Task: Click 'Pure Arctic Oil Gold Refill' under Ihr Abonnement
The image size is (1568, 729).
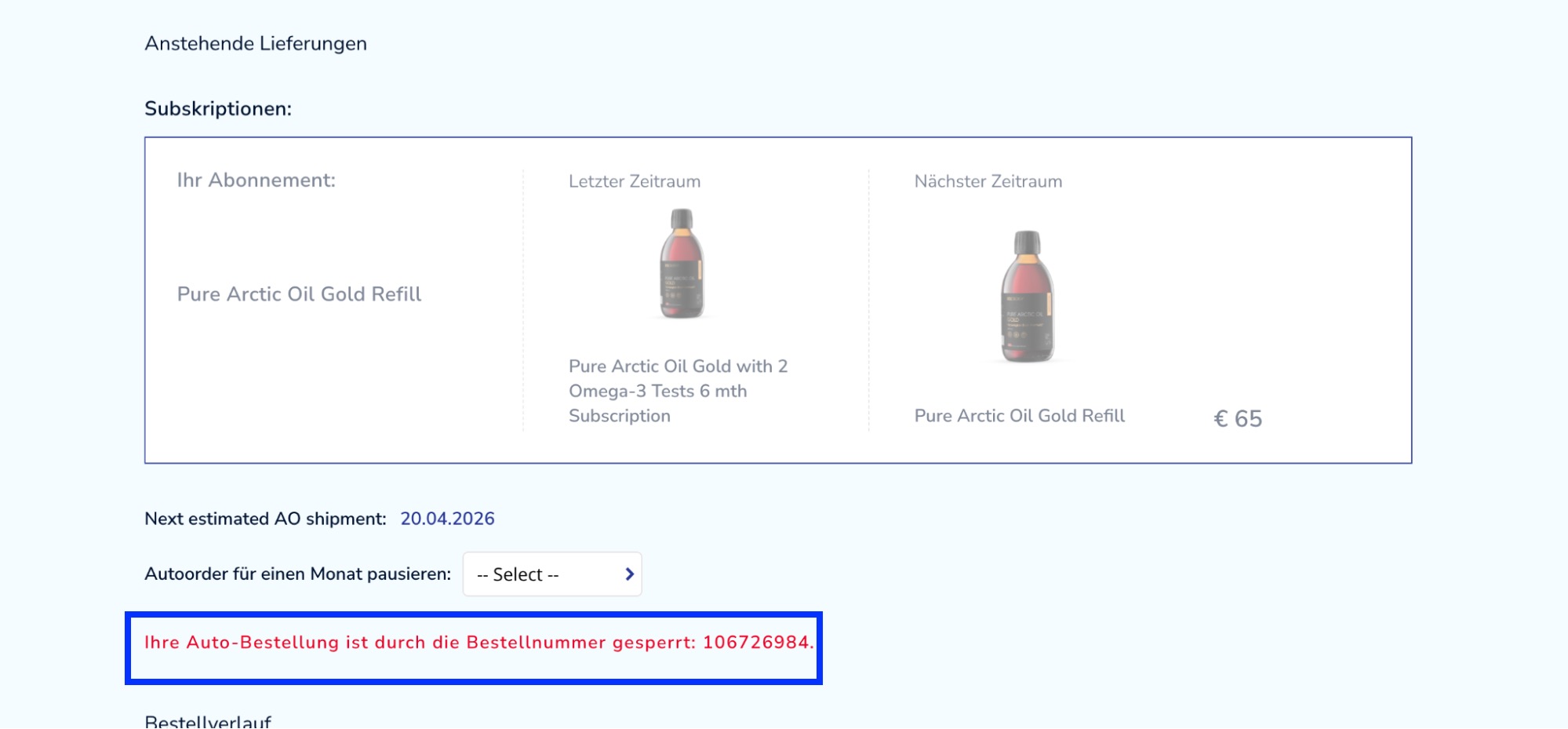Action: (299, 294)
